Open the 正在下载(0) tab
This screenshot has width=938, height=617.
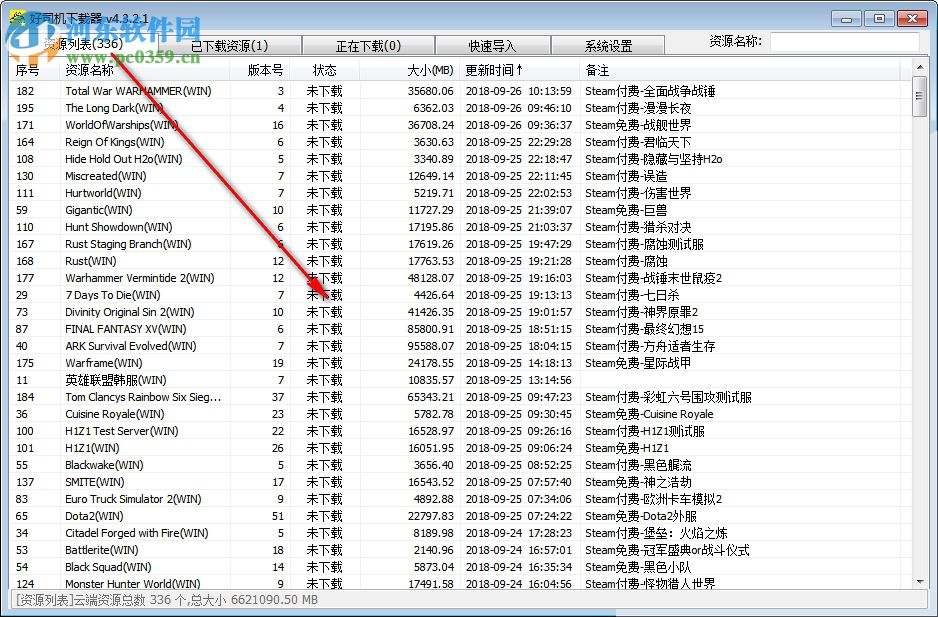point(368,46)
